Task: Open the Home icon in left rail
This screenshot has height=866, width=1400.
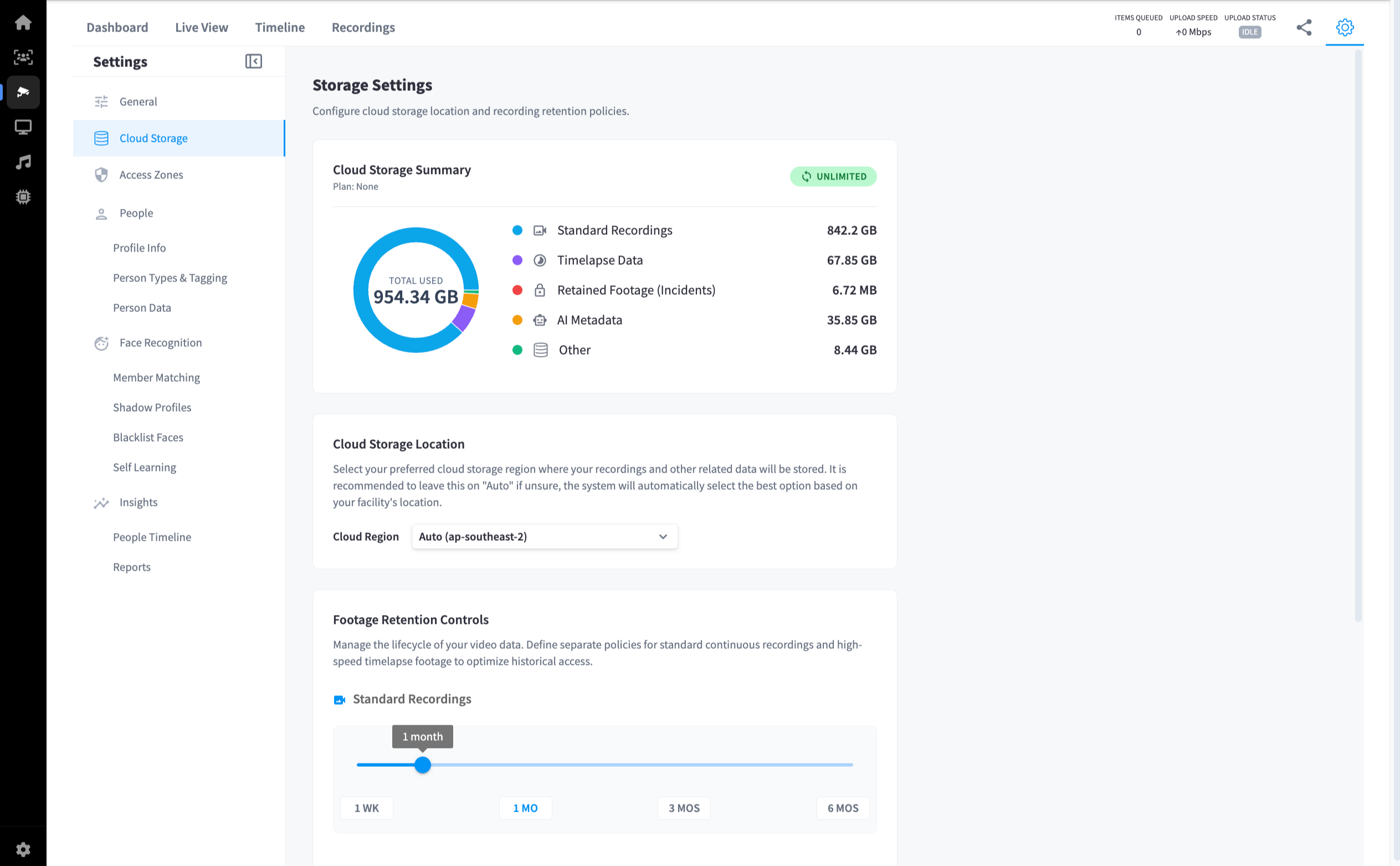Action: (x=23, y=22)
